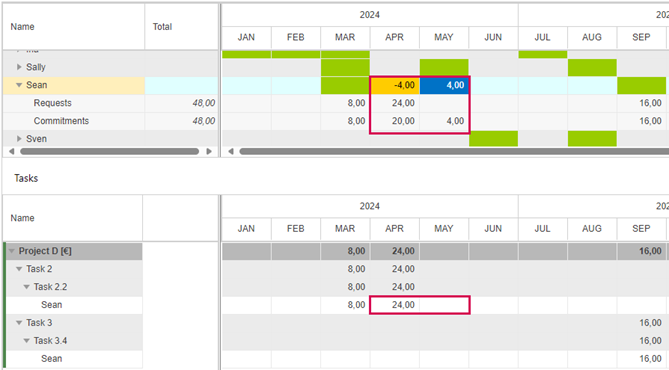Click Project D April total 24,00
Screen dimensions: 669x370
click(403, 251)
